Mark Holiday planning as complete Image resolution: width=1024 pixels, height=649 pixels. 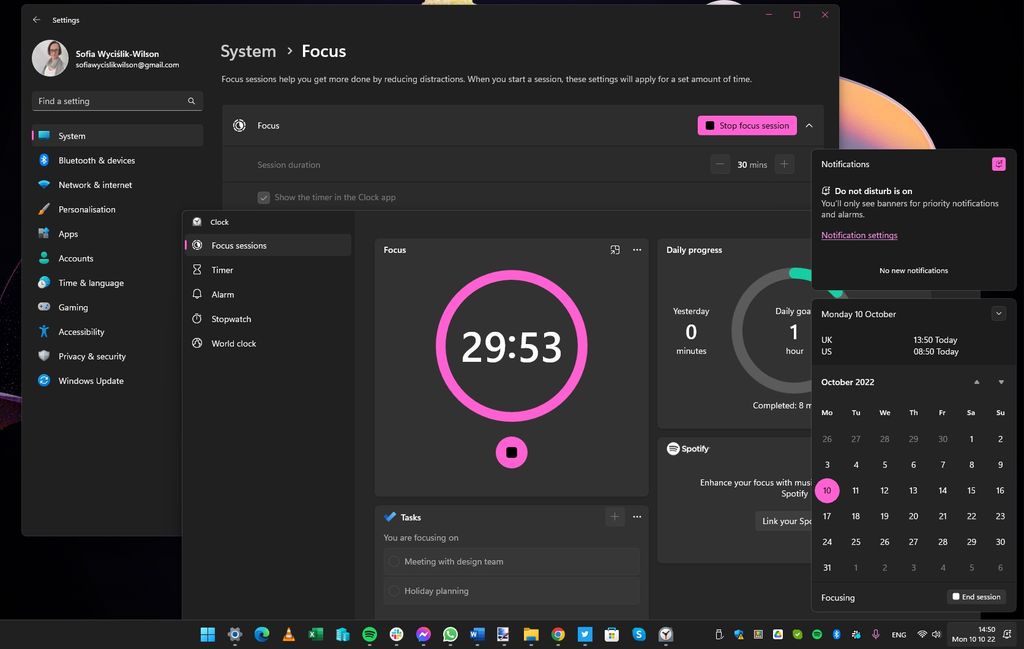392,590
